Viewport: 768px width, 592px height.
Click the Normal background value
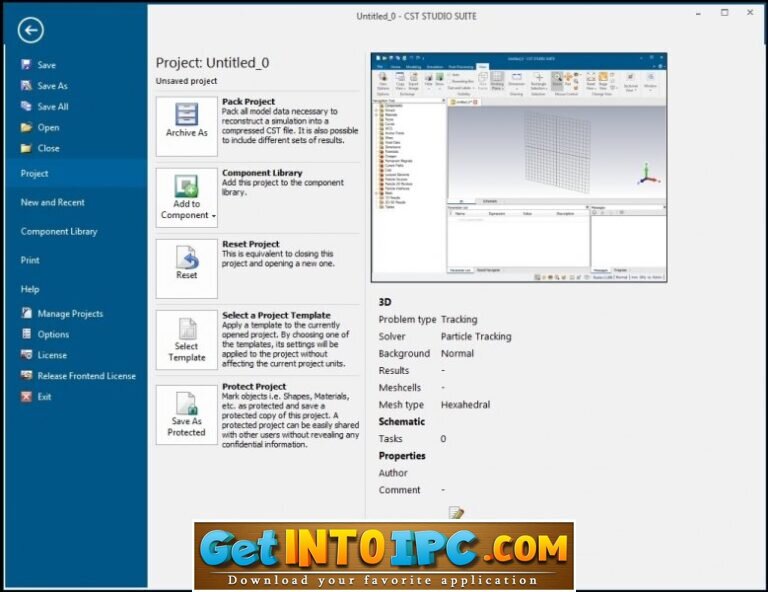[457, 354]
